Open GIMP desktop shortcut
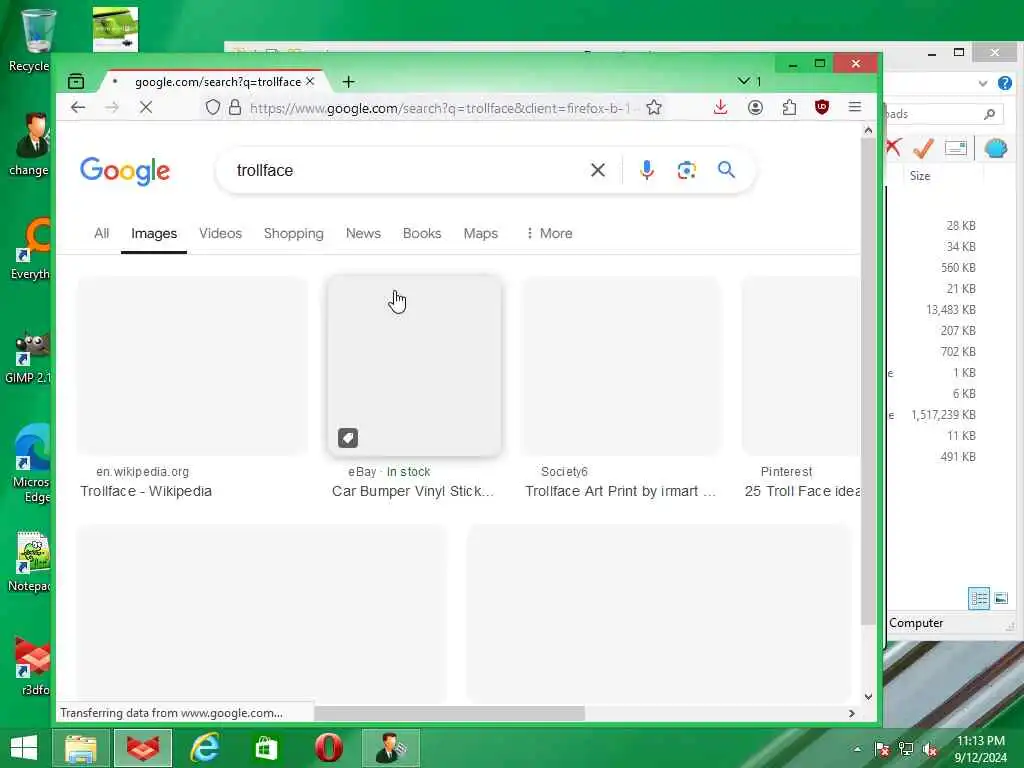 tap(28, 358)
